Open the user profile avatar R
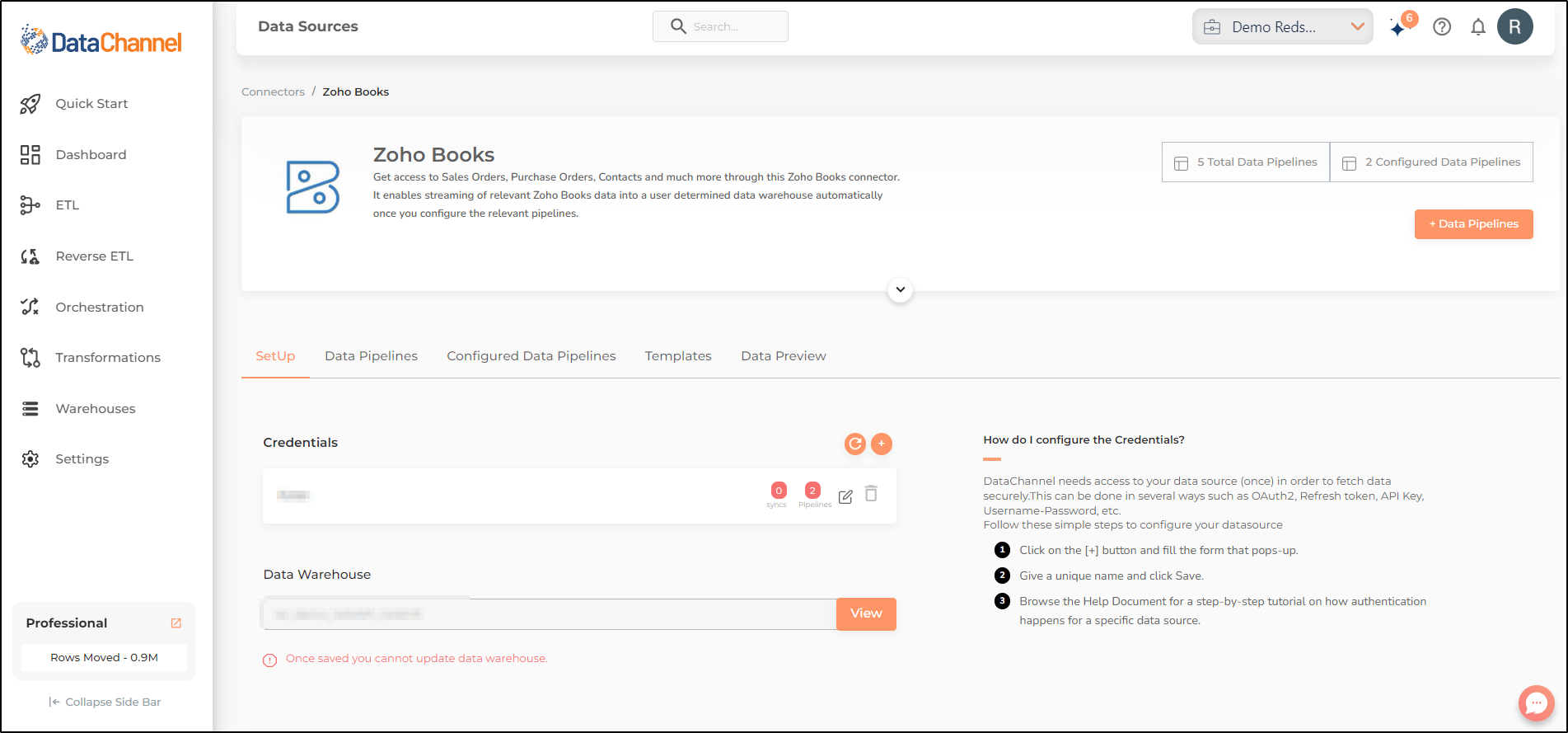Screen dimensions: 1568x733 (1515, 26)
